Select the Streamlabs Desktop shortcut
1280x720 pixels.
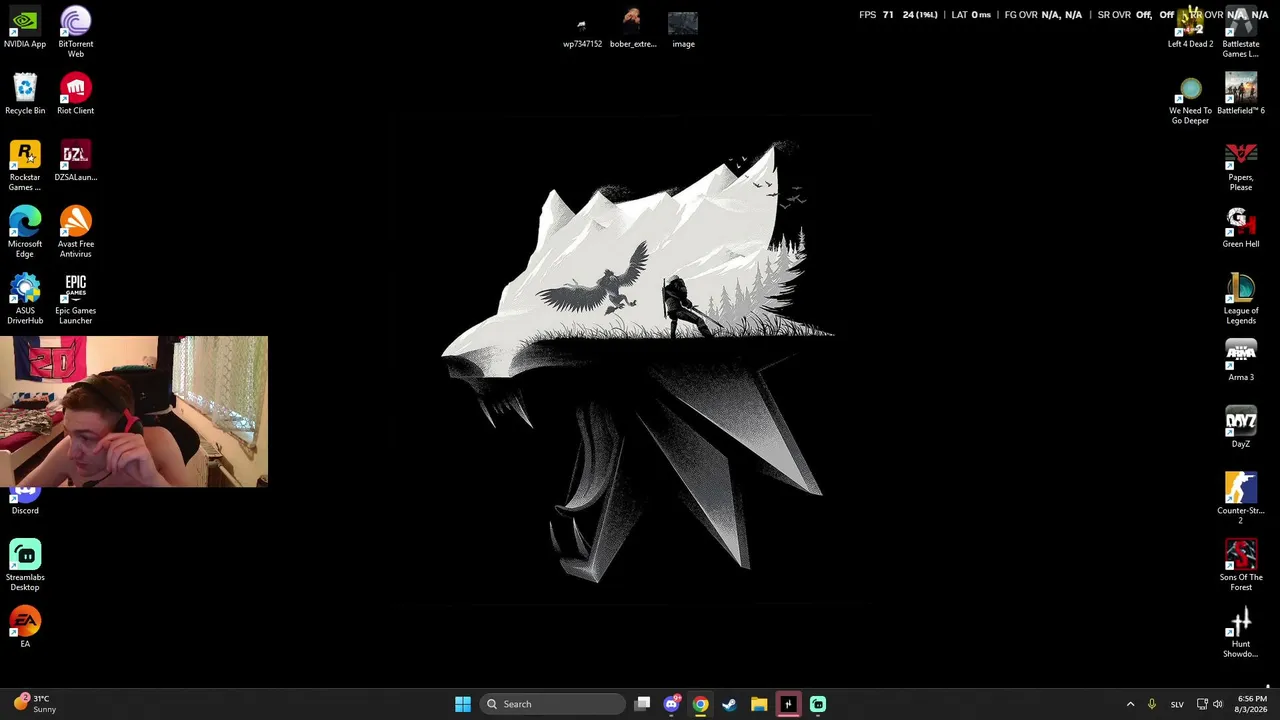click(x=25, y=566)
